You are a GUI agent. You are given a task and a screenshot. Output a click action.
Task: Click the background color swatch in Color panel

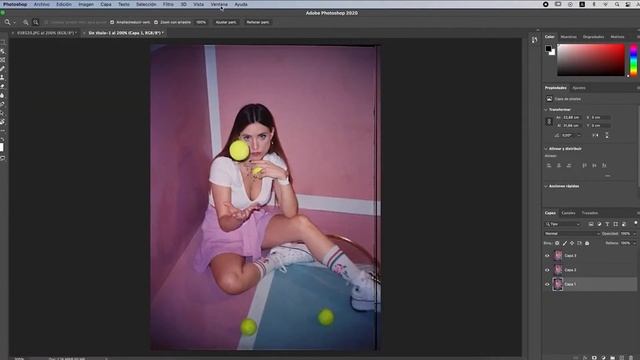coord(553,53)
